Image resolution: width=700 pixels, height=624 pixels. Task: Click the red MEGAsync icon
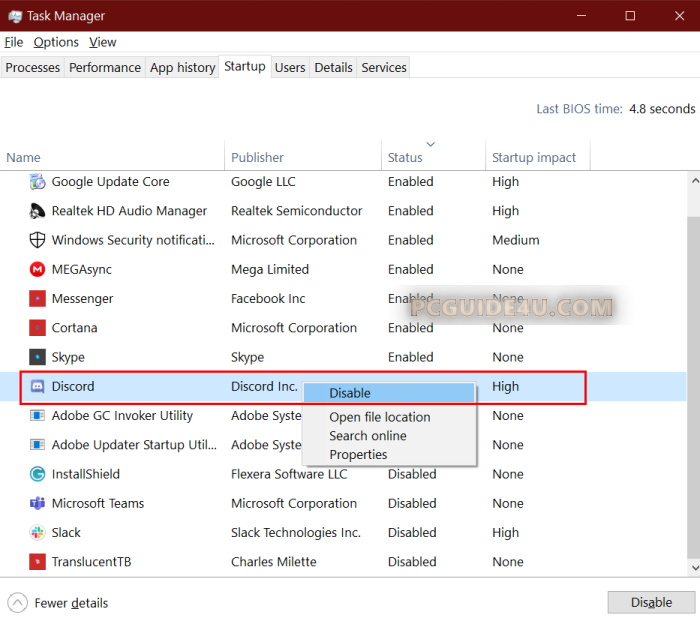tap(37, 270)
